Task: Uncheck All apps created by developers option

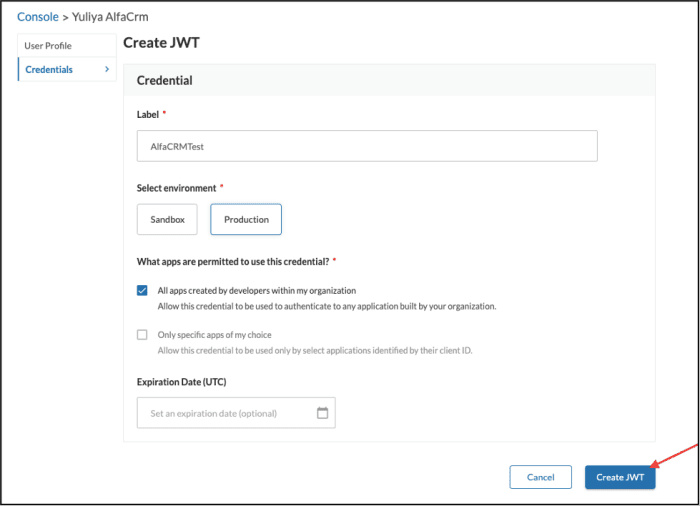Action: tap(142, 291)
